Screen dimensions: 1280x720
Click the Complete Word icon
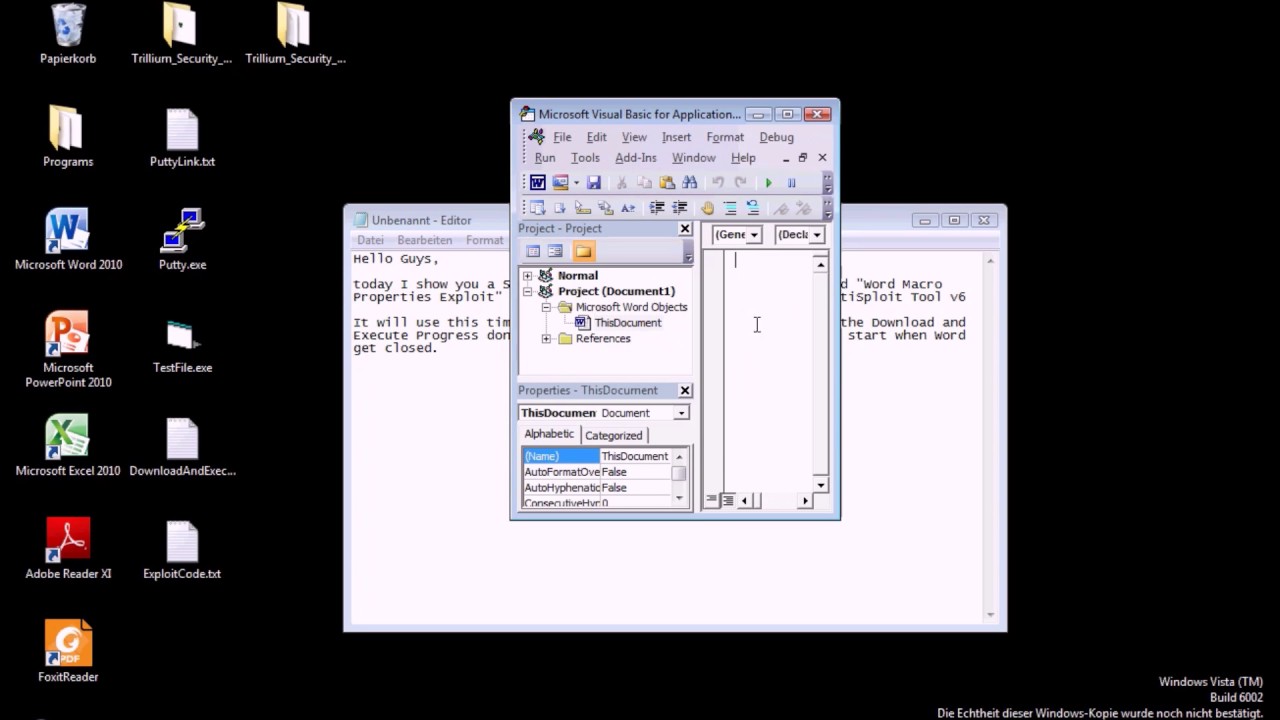click(x=628, y=208)
